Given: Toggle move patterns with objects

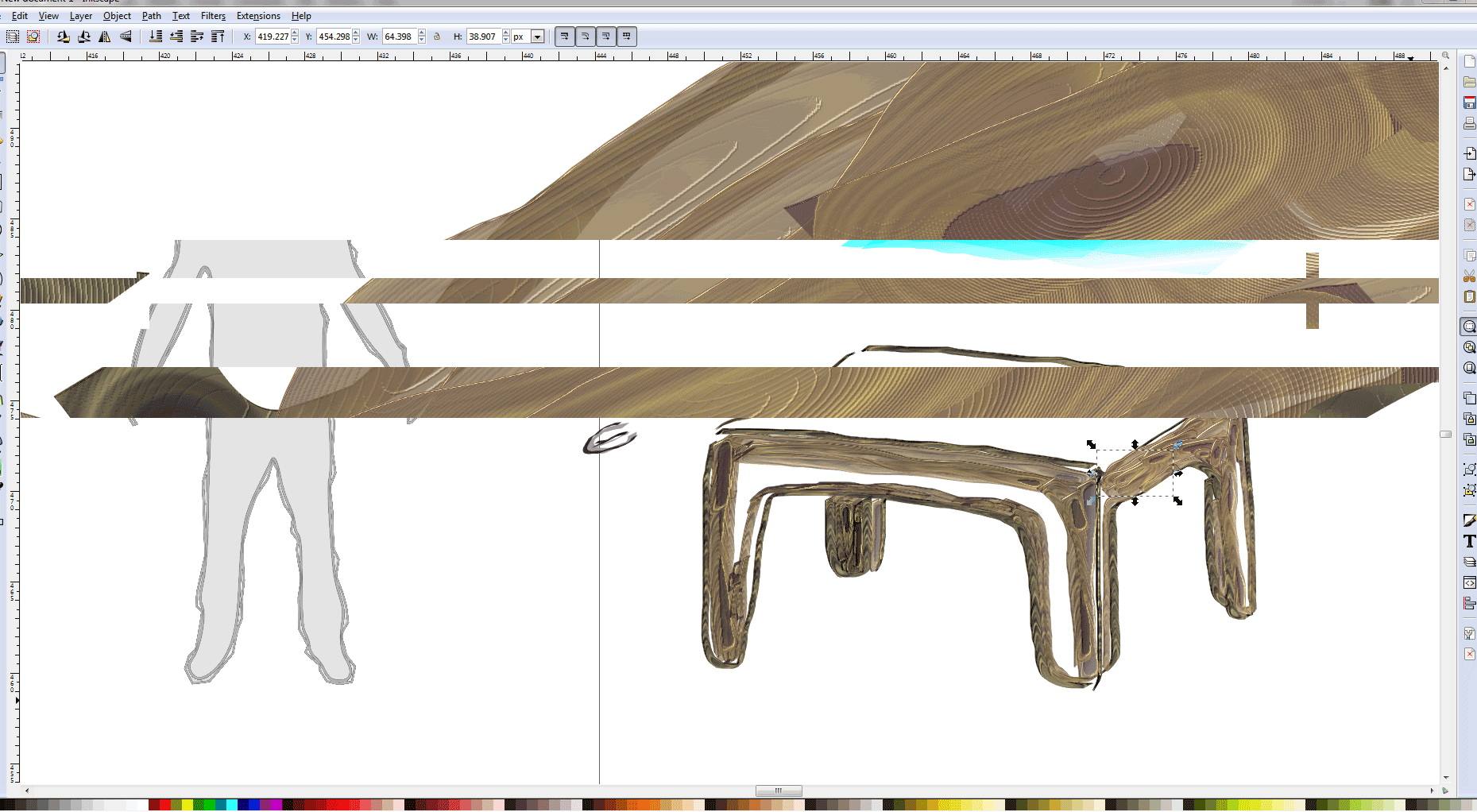Looking at the screenshot, I should (627, 37).
